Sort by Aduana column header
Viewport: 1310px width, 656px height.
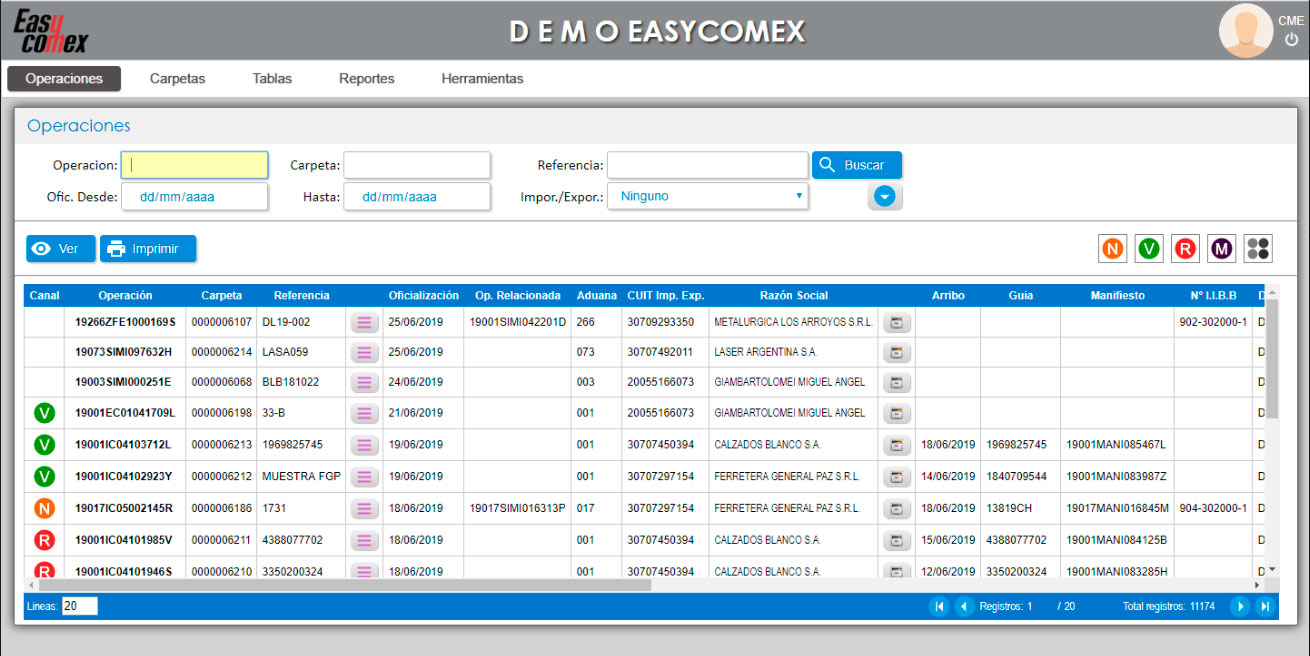(x=597, y=295)
